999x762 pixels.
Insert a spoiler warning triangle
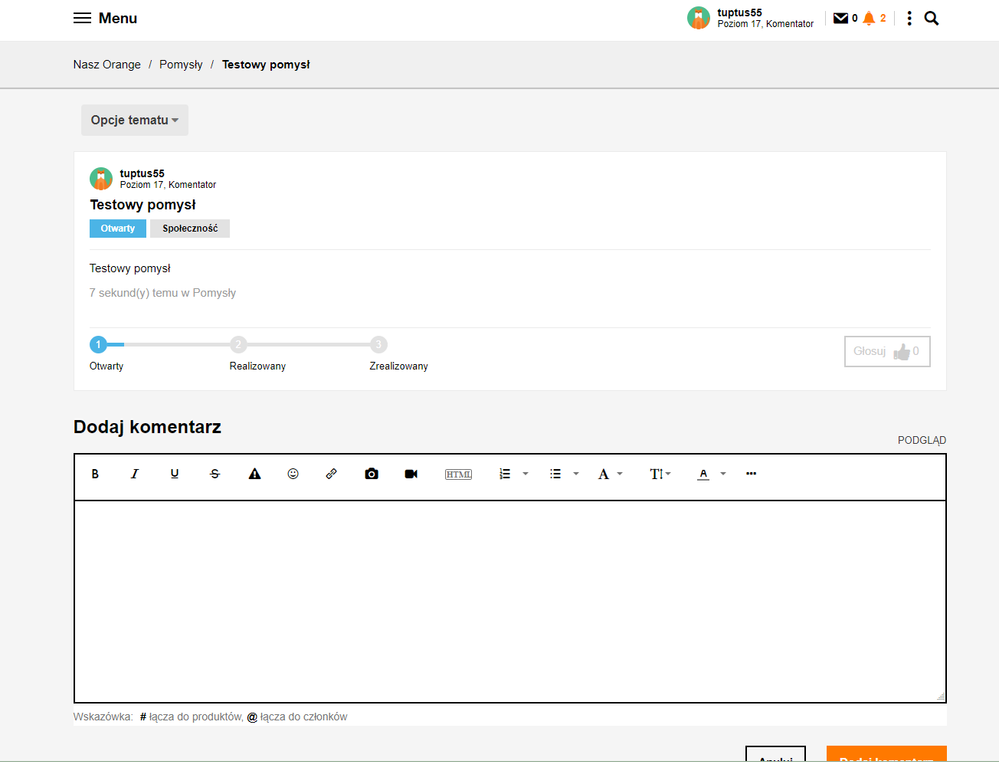pos(255,474)
